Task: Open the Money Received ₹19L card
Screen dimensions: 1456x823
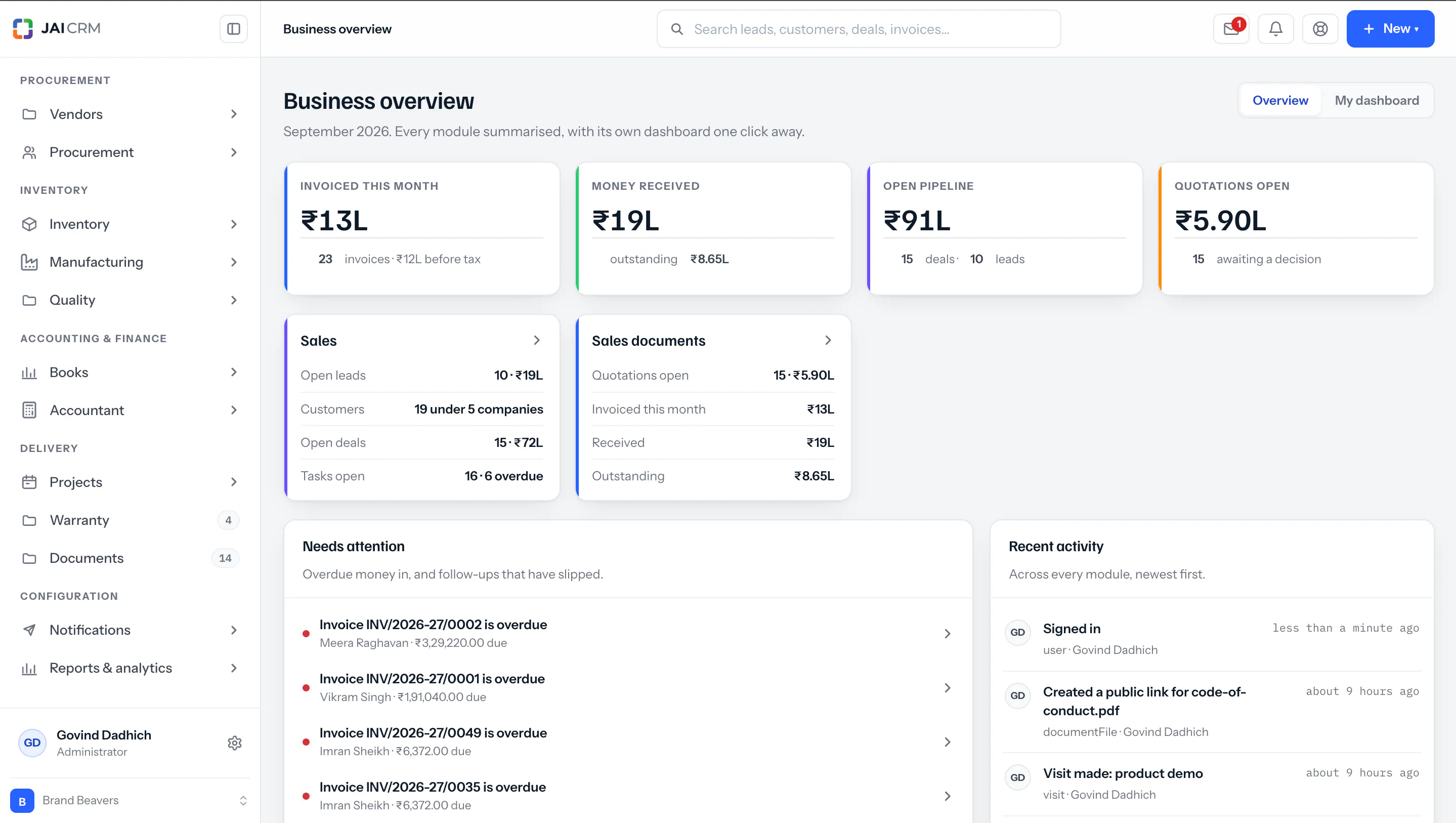Action: click(713, 228)
